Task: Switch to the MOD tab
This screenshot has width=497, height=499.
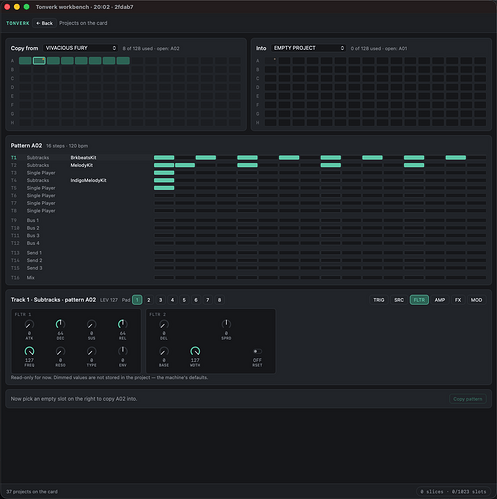Action: pyautogui.click(x=476, y=300)
